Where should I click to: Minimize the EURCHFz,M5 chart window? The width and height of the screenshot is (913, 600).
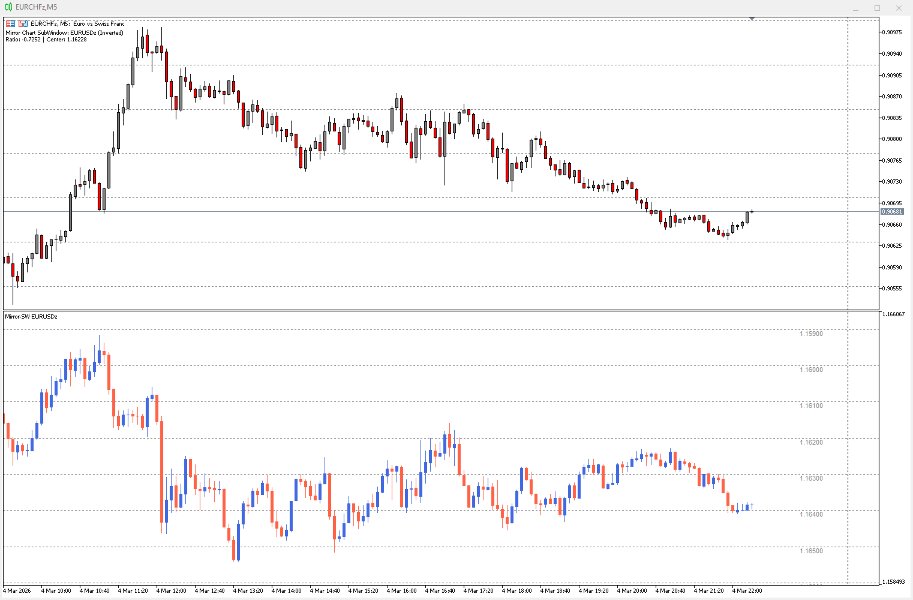pyautogui.click(x=855, y=8)
